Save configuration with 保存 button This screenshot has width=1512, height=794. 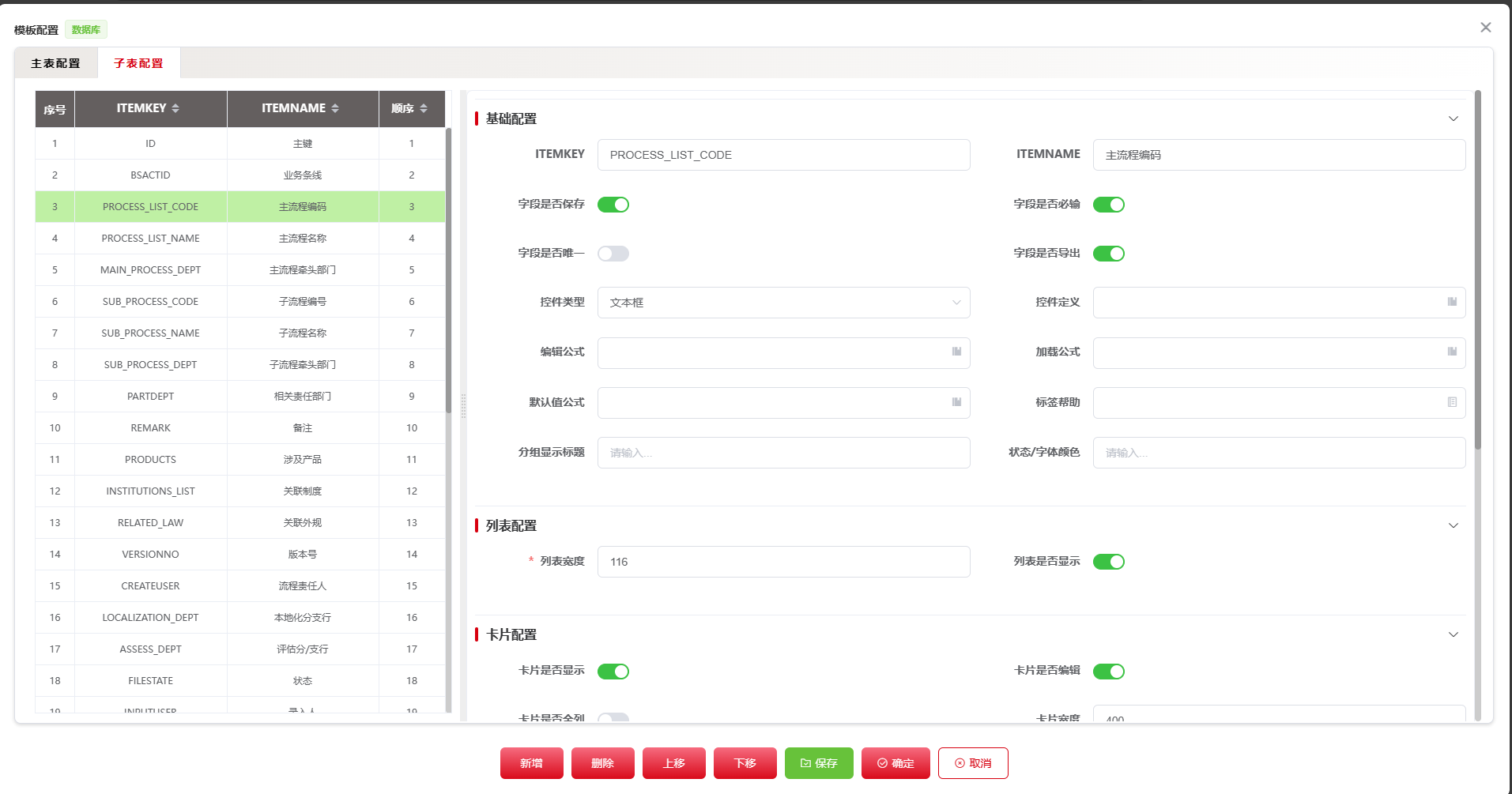coord(819,763)
